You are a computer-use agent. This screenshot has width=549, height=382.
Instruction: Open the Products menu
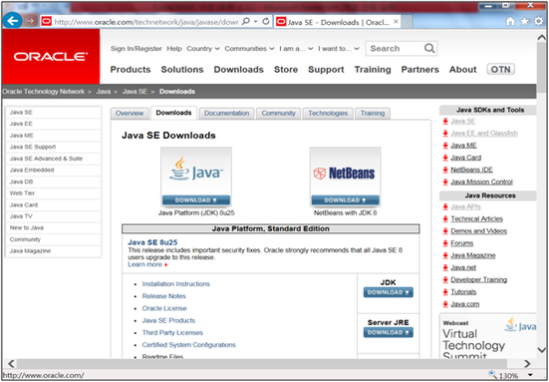[x=130, y=70]
